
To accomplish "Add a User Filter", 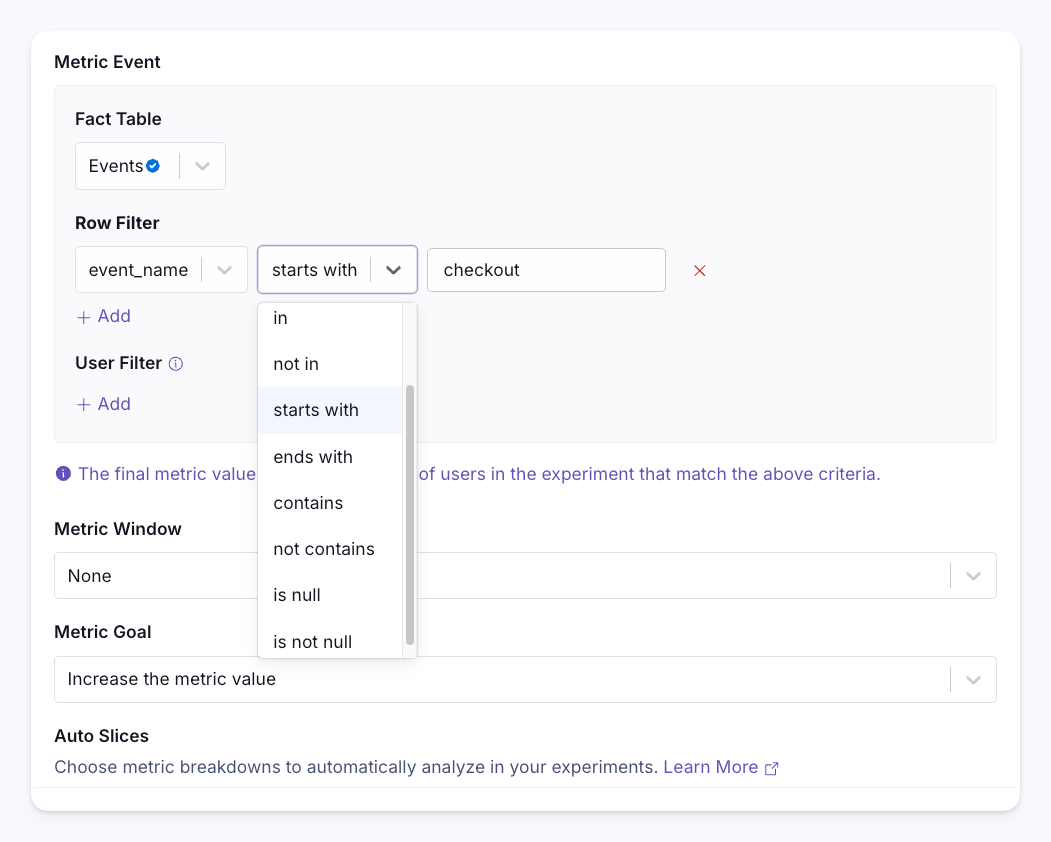I will (x=104, y=404).
